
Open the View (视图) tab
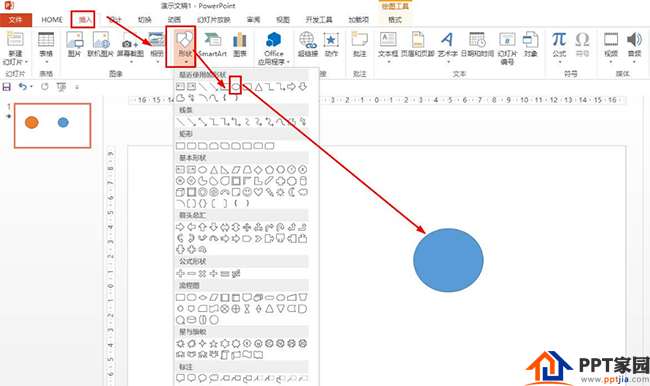[283, 19]
